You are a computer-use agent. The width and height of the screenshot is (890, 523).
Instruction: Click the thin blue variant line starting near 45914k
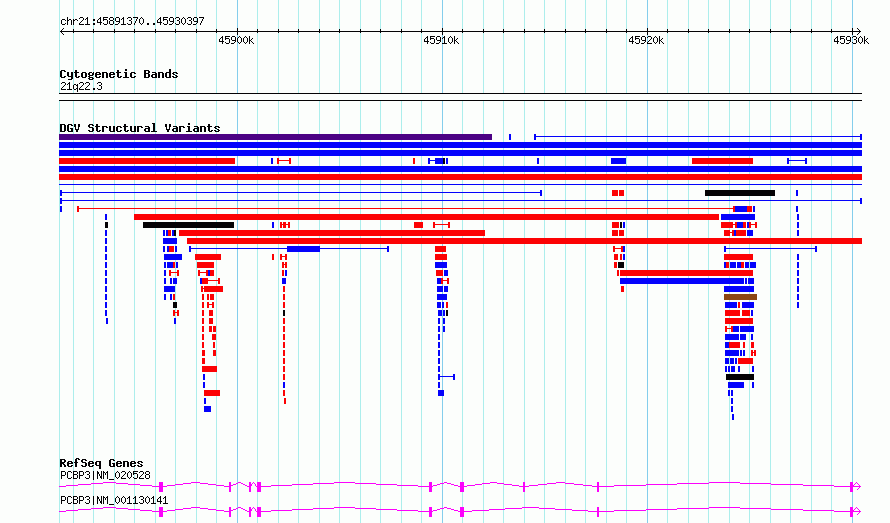point(698,137)
